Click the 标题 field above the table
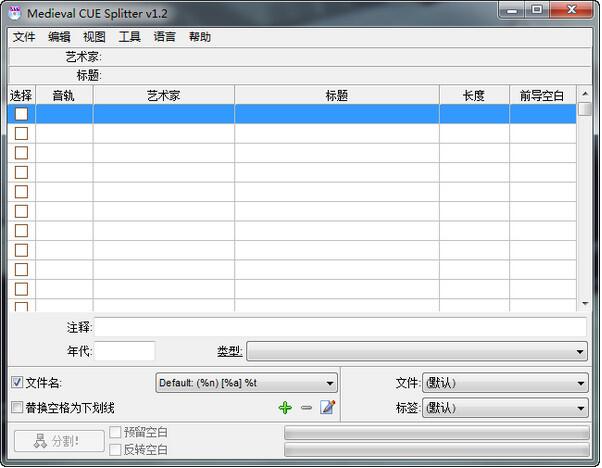602x468 pixels. pyautogui.click(x=299, y=75)
